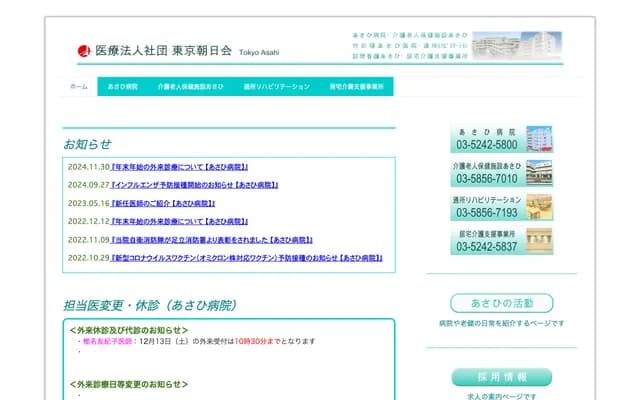Screen dimensions: 640x400
Task: Click the red logo icon beside 医療法人社団
Action: pyautogui.click(x=83, y=51)
